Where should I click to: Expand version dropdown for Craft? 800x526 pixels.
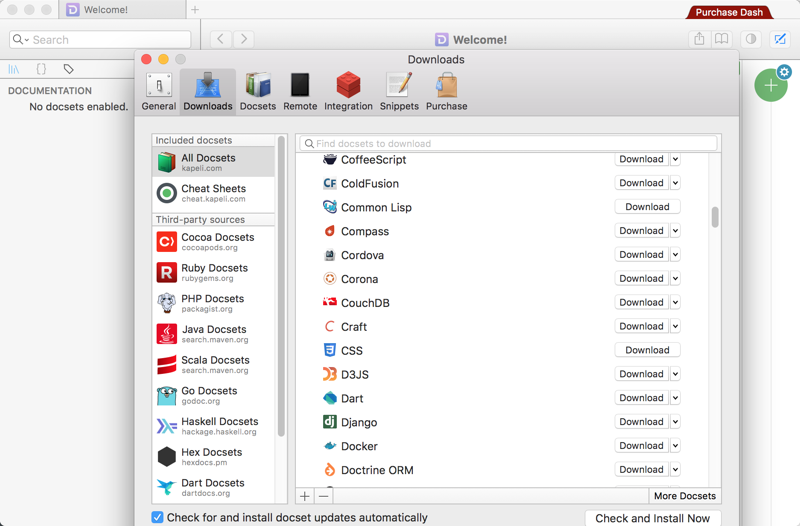[675, 327]
